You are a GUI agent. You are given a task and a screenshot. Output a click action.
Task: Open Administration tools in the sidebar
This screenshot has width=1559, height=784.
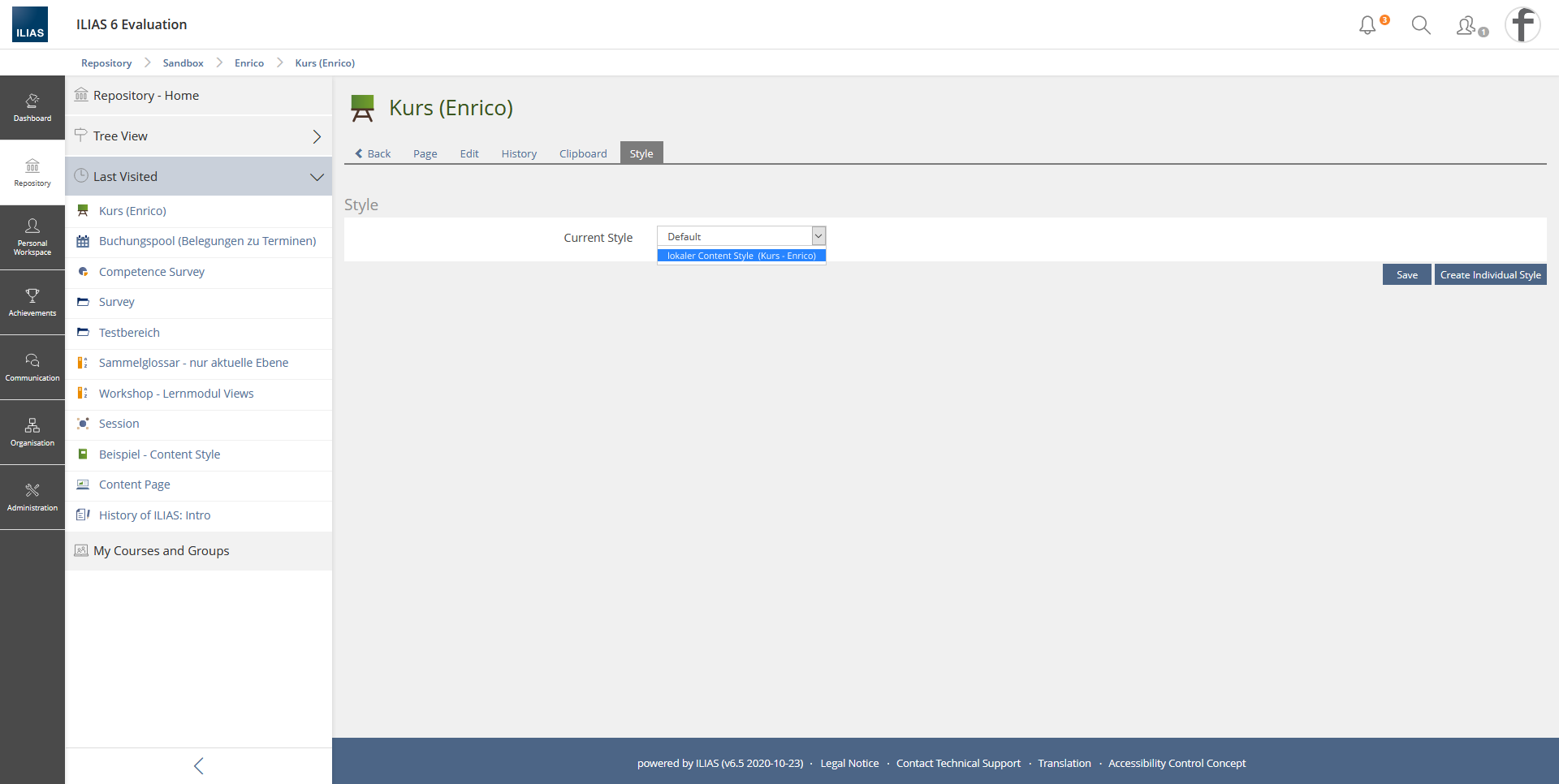tap(32, 498)
